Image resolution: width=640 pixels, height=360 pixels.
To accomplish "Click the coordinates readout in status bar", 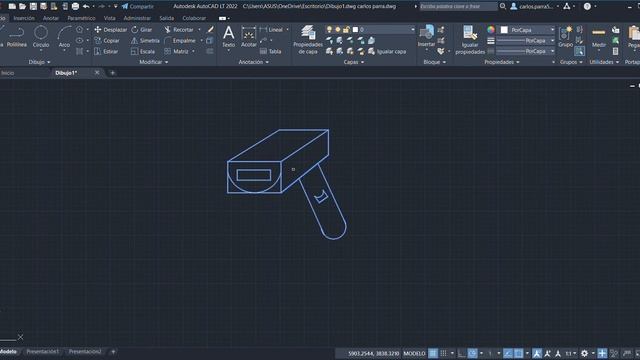I will (x=373, y=353).
